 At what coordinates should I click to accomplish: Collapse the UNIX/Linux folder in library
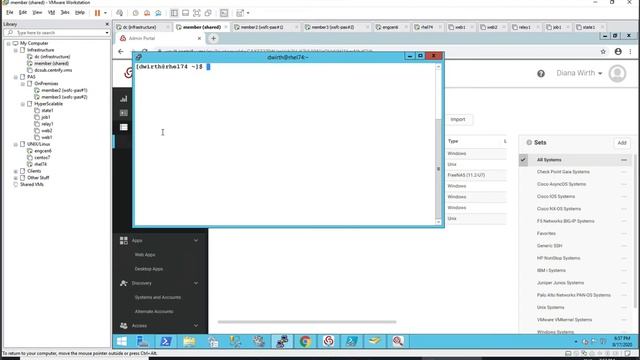16,144
